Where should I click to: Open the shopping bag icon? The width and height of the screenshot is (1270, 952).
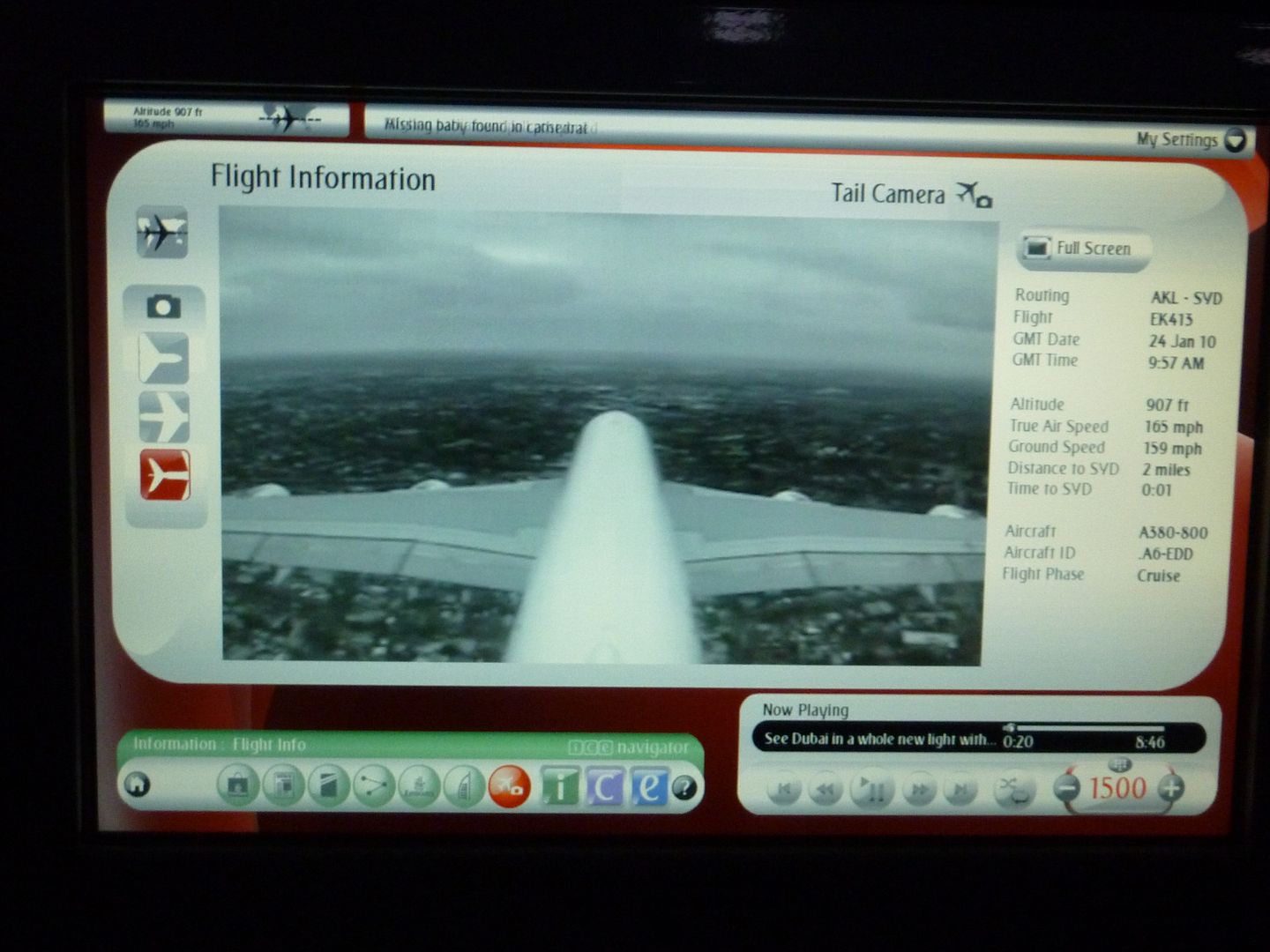pyautogui.click(x=236, y=785)
